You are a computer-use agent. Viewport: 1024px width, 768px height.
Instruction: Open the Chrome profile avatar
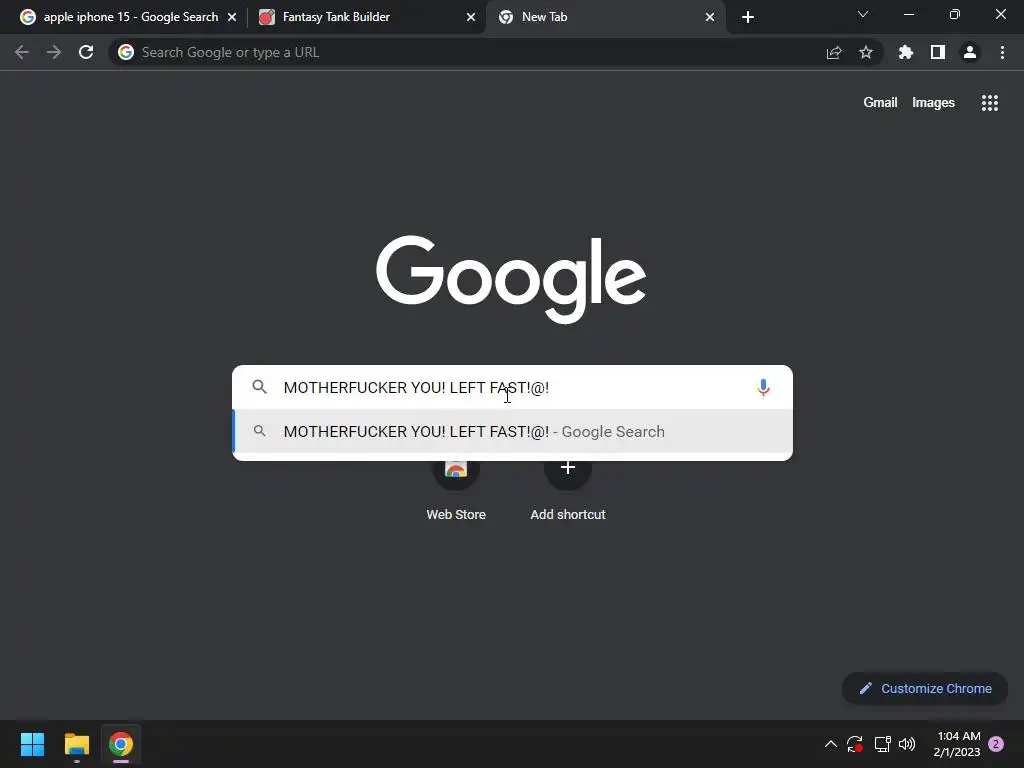pos(970,52)
